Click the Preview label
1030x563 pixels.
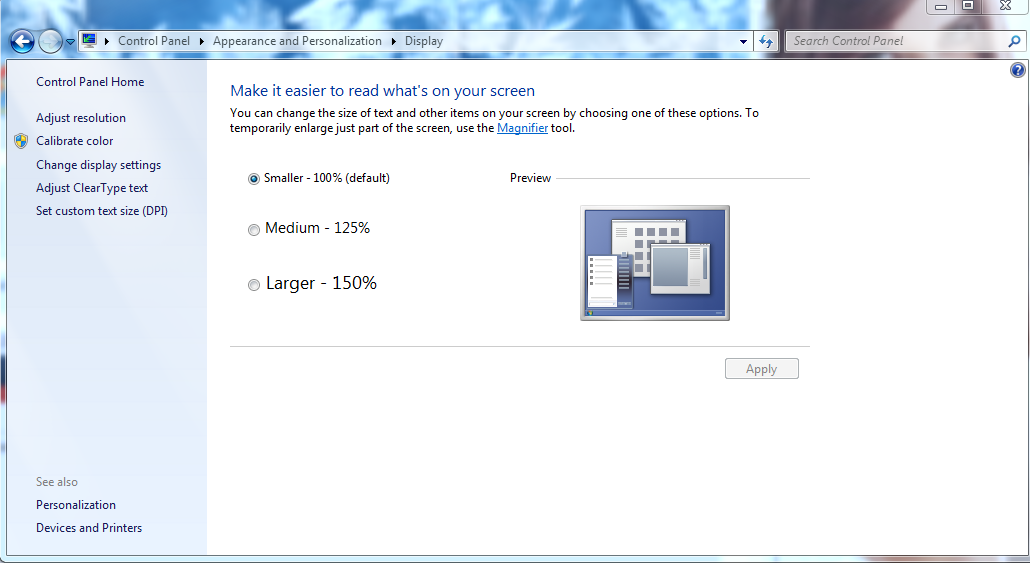pos(530,178)
